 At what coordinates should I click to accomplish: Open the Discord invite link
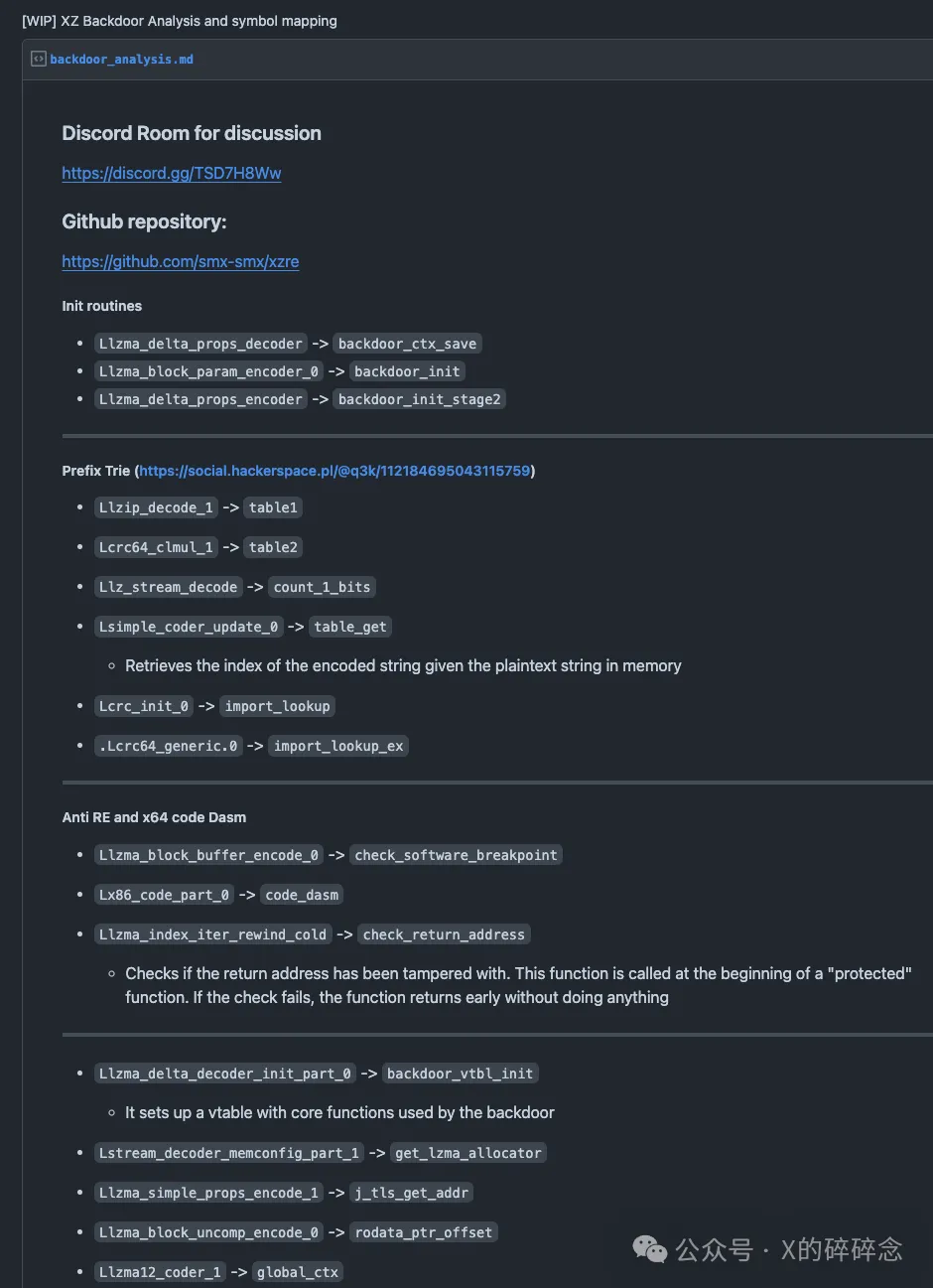pyautogui.click(x=171, y=173)
